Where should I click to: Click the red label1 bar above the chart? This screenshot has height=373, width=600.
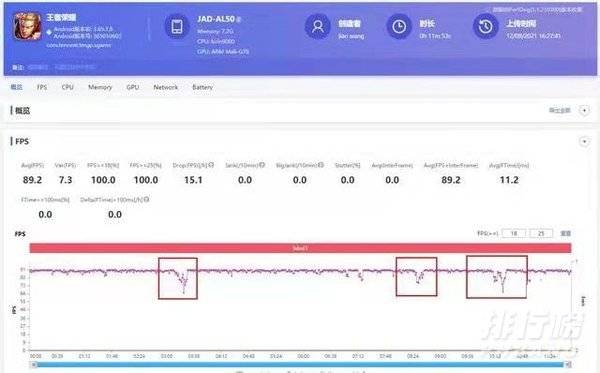(x=300, y=248)
